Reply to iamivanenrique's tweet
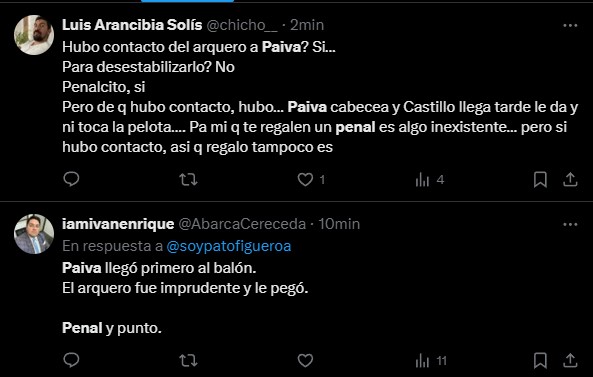 (71, 360)
